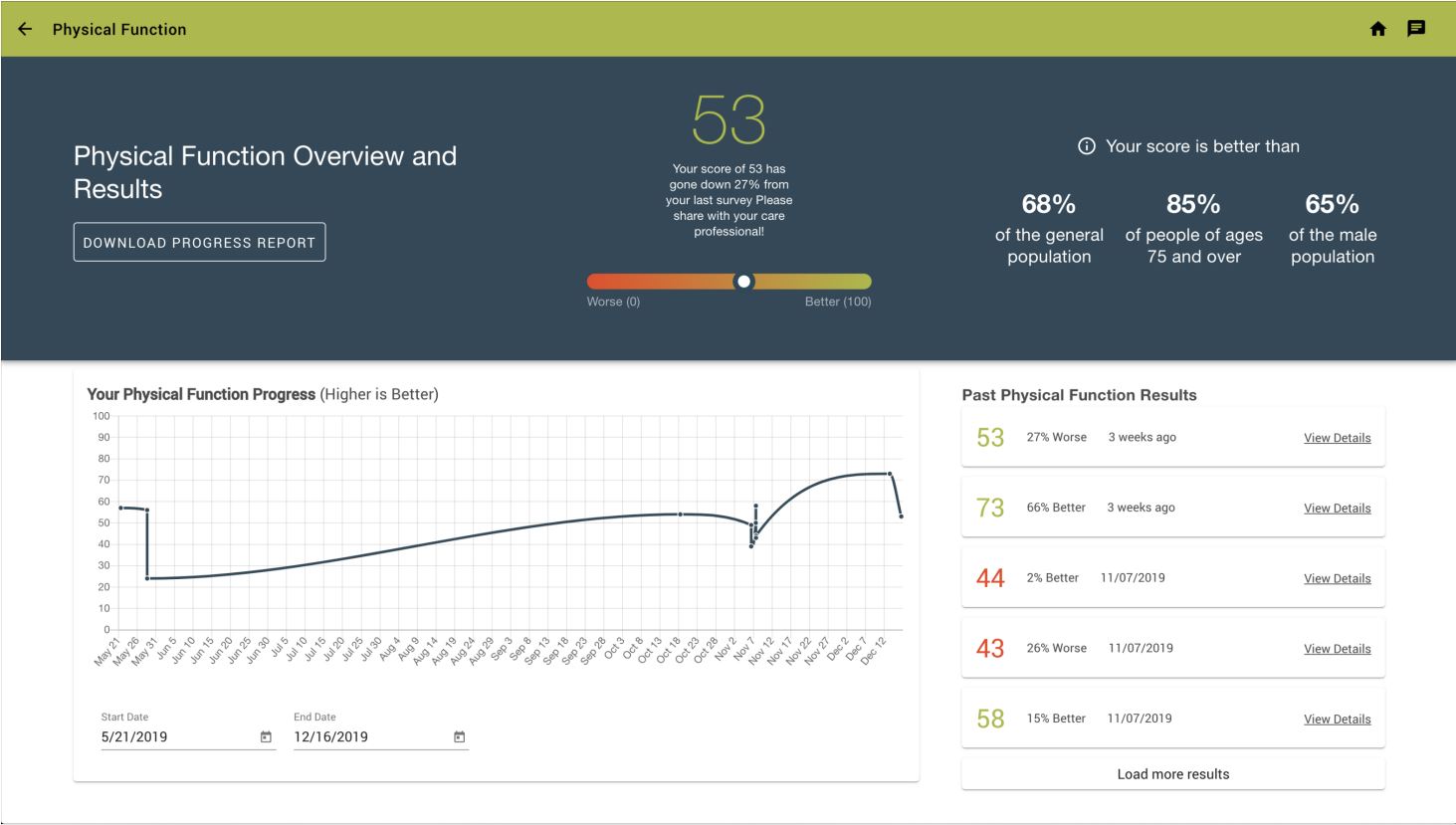Click the score slider white handle
Image resolution: width=1456 pixels, height=825 pixels.
pyautogui.click(x=743, y=282)
